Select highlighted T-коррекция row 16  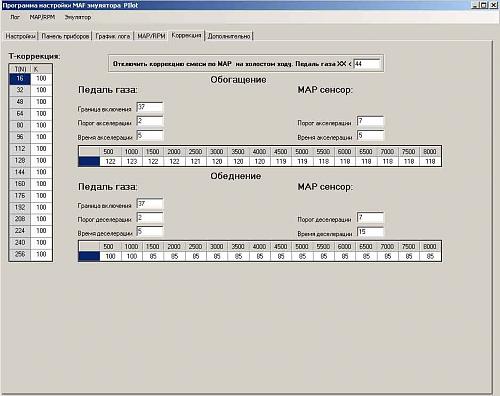coord(20,79)
